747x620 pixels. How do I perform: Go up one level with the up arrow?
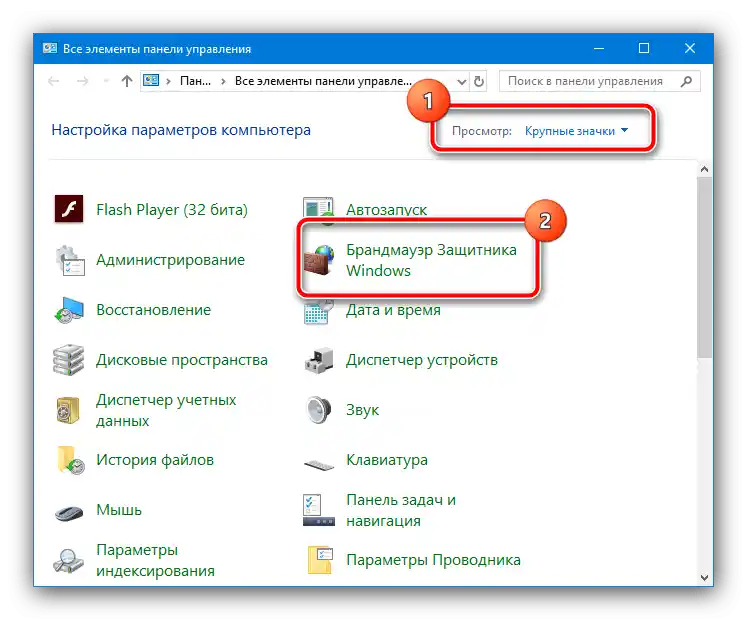tap(127, 81)
